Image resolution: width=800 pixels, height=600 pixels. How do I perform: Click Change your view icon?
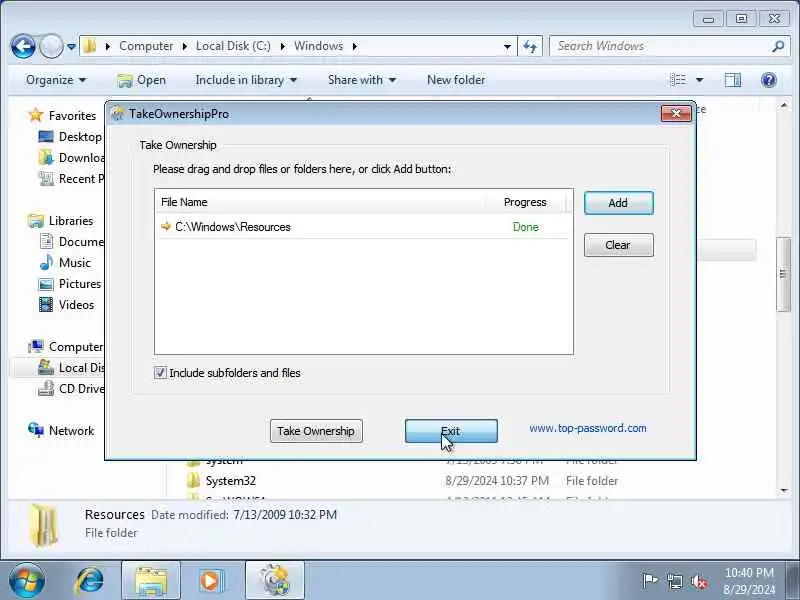click(x=678, y=80)
